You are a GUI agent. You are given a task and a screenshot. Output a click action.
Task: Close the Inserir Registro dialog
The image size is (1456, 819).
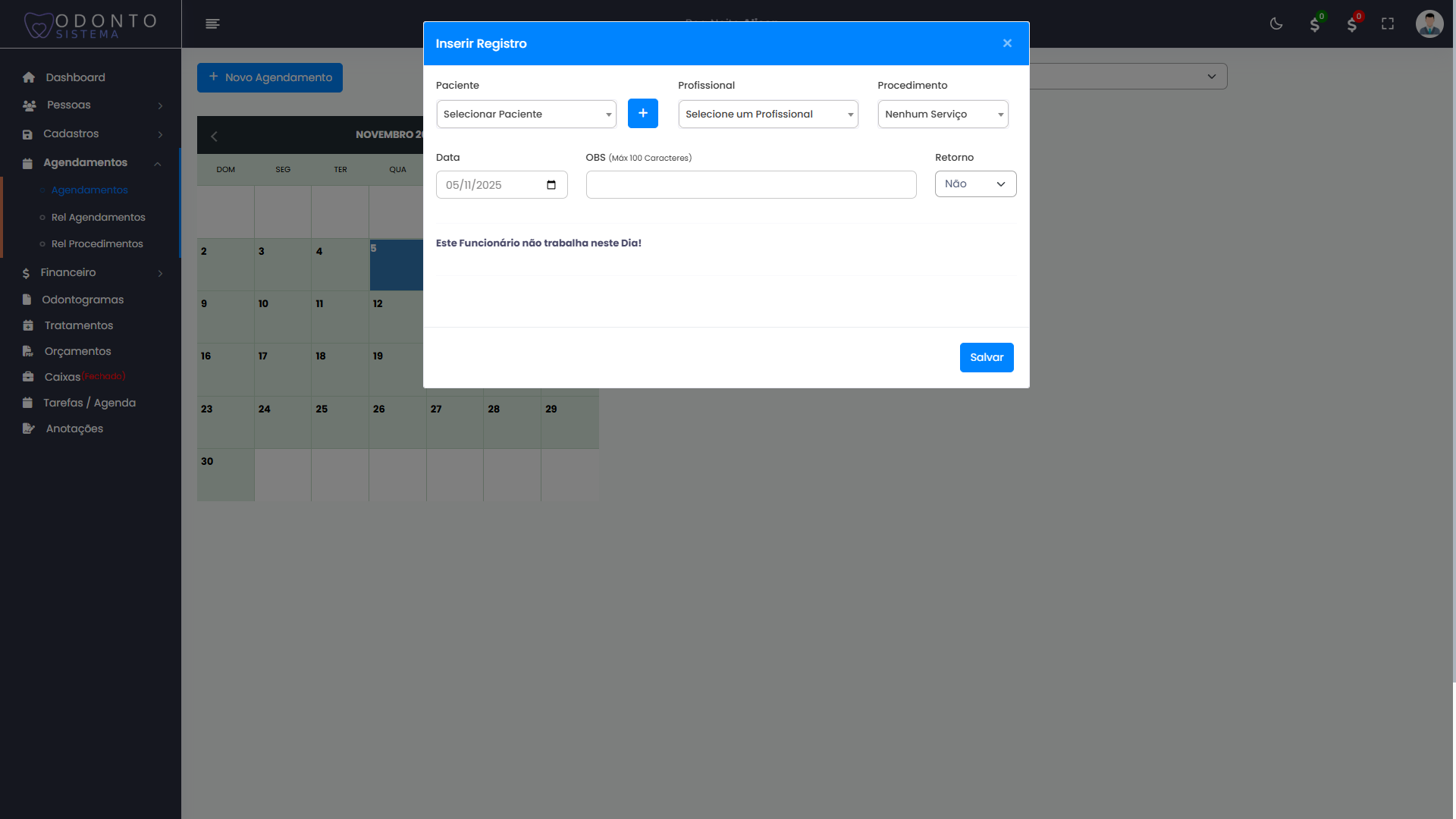coord(1007,43)
